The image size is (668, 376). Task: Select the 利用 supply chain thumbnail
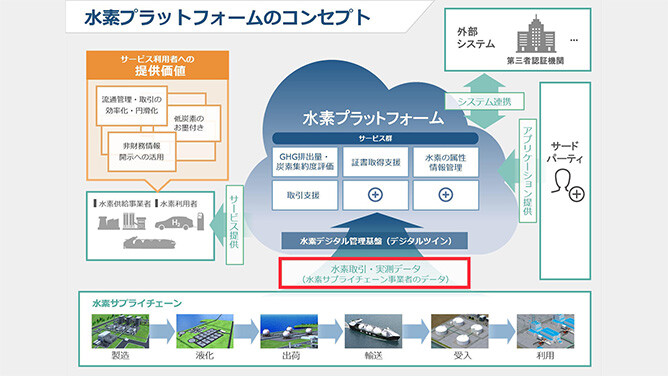point(545,331)
